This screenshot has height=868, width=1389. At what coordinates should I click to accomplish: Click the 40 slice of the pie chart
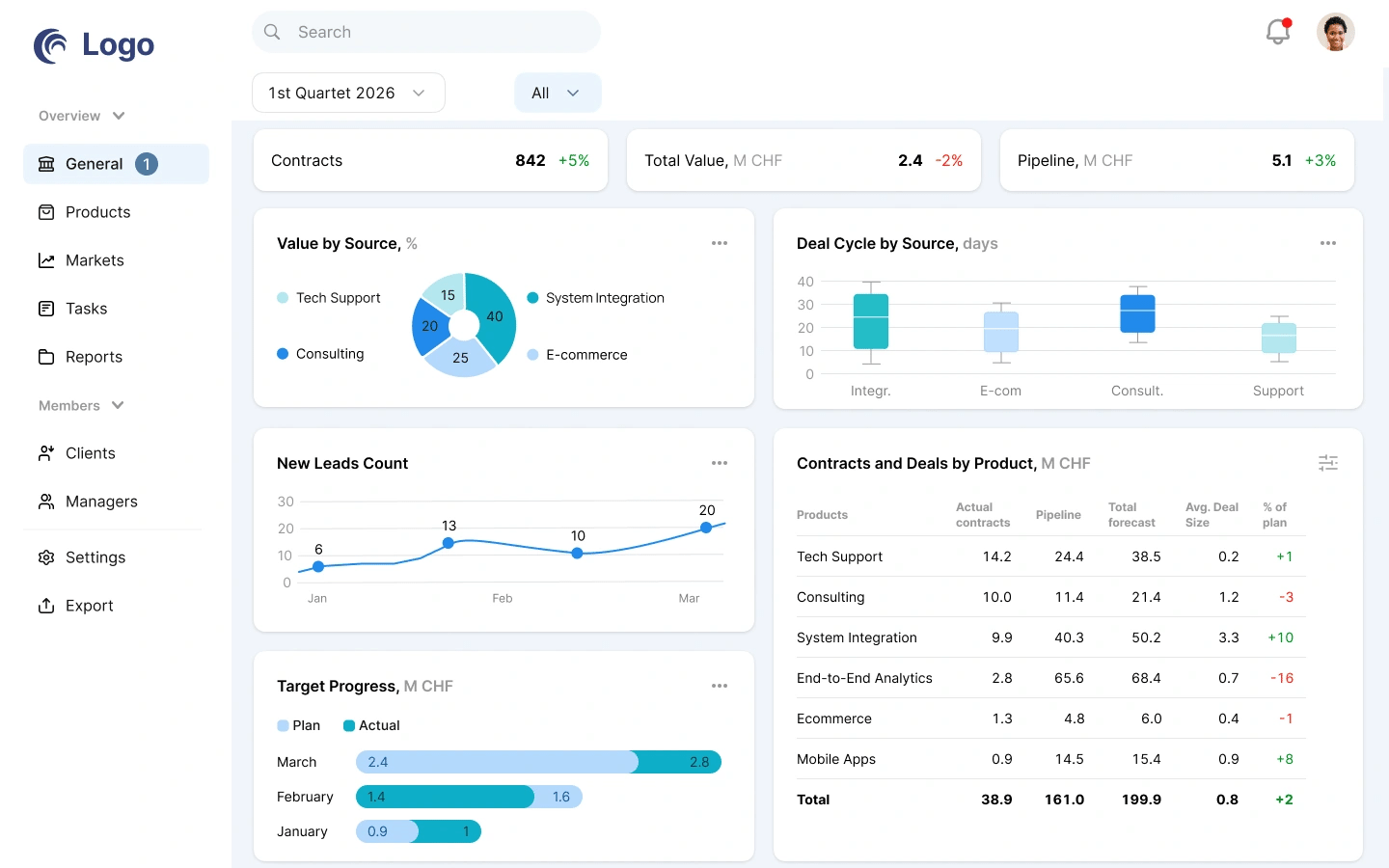click(x=492, y=316)
